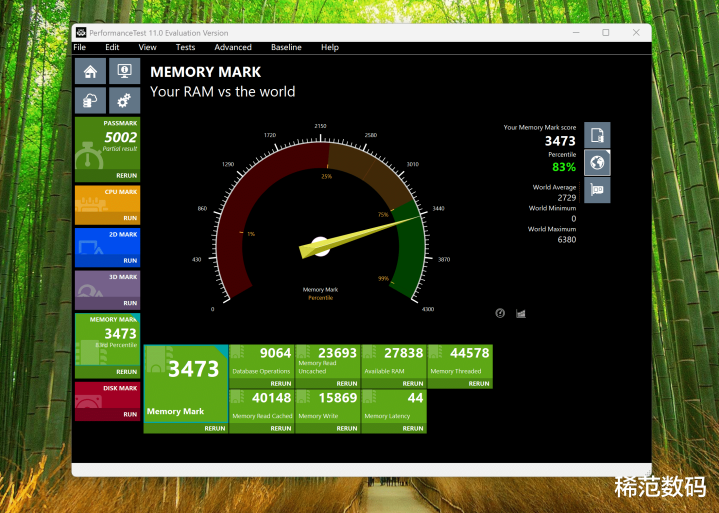This screenshot has height=513, width=719.
Task: Click the World Average 2729 value
Action: (567, 198)
